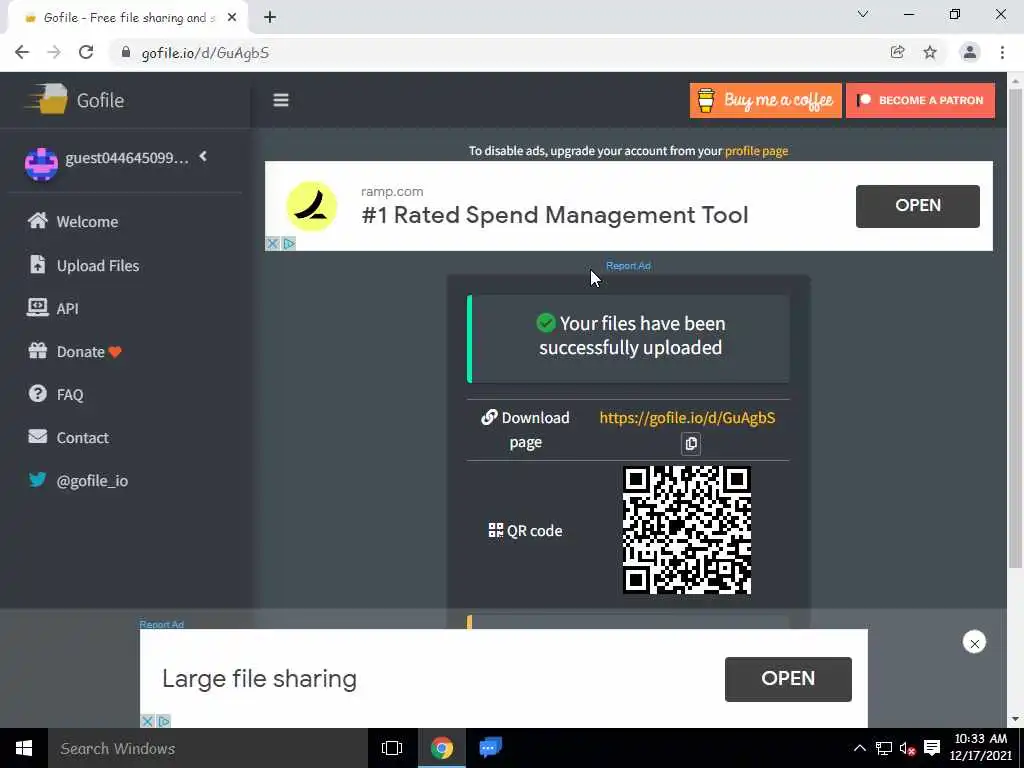Open the tab search dropdown
This screenshot has height=768, width=1024.
tap(863, 14)
